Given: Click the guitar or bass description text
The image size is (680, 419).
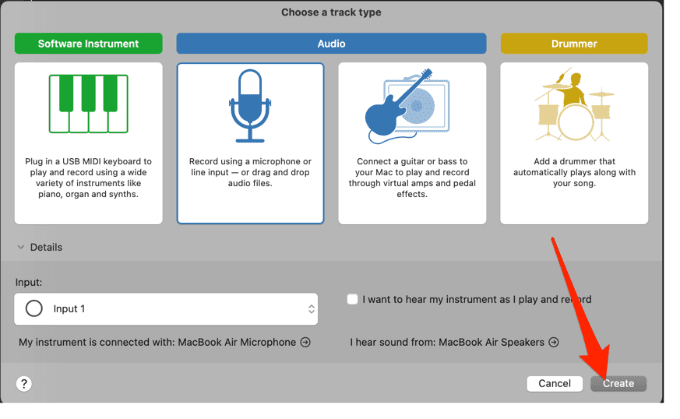Looking at the screenshot, I should 412,177.
